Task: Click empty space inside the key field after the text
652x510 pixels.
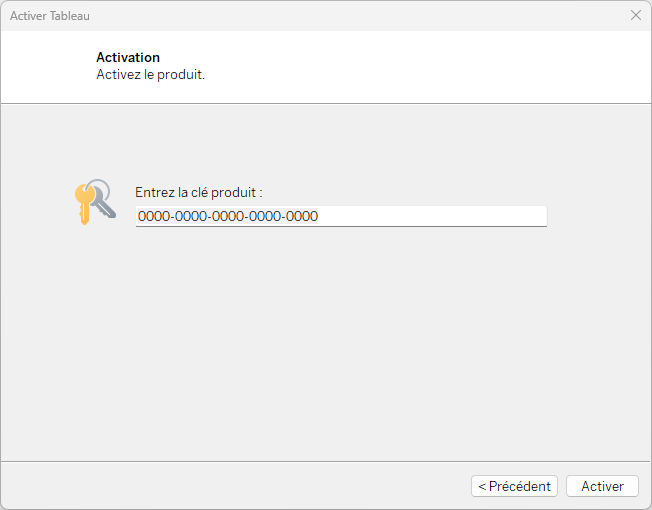Action: 432,216
